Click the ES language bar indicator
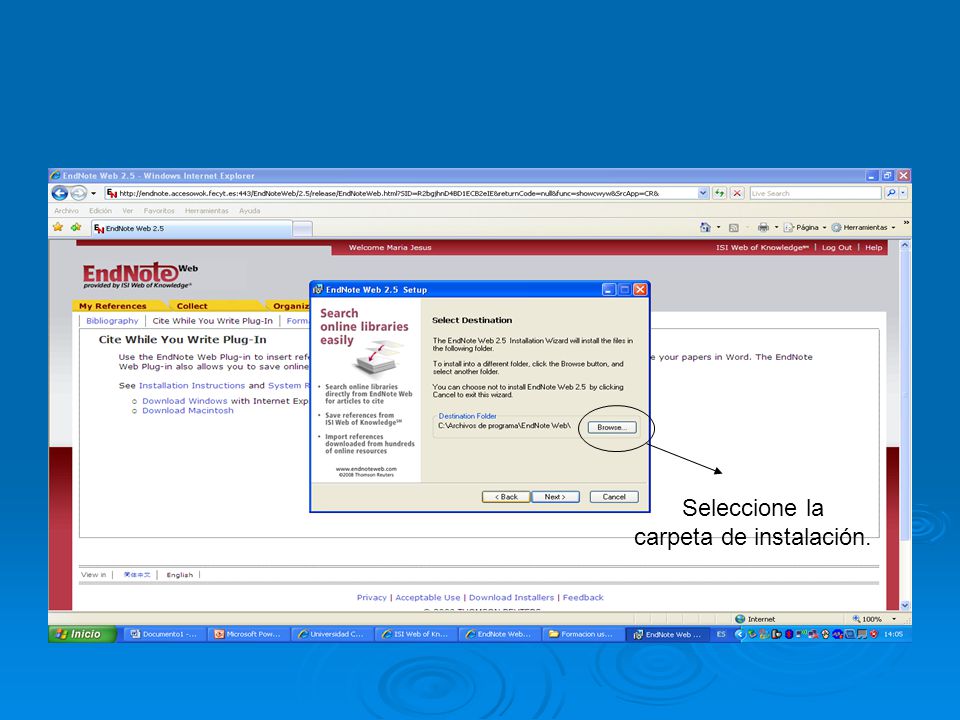 pyautogui.click(x=721, y=634)
